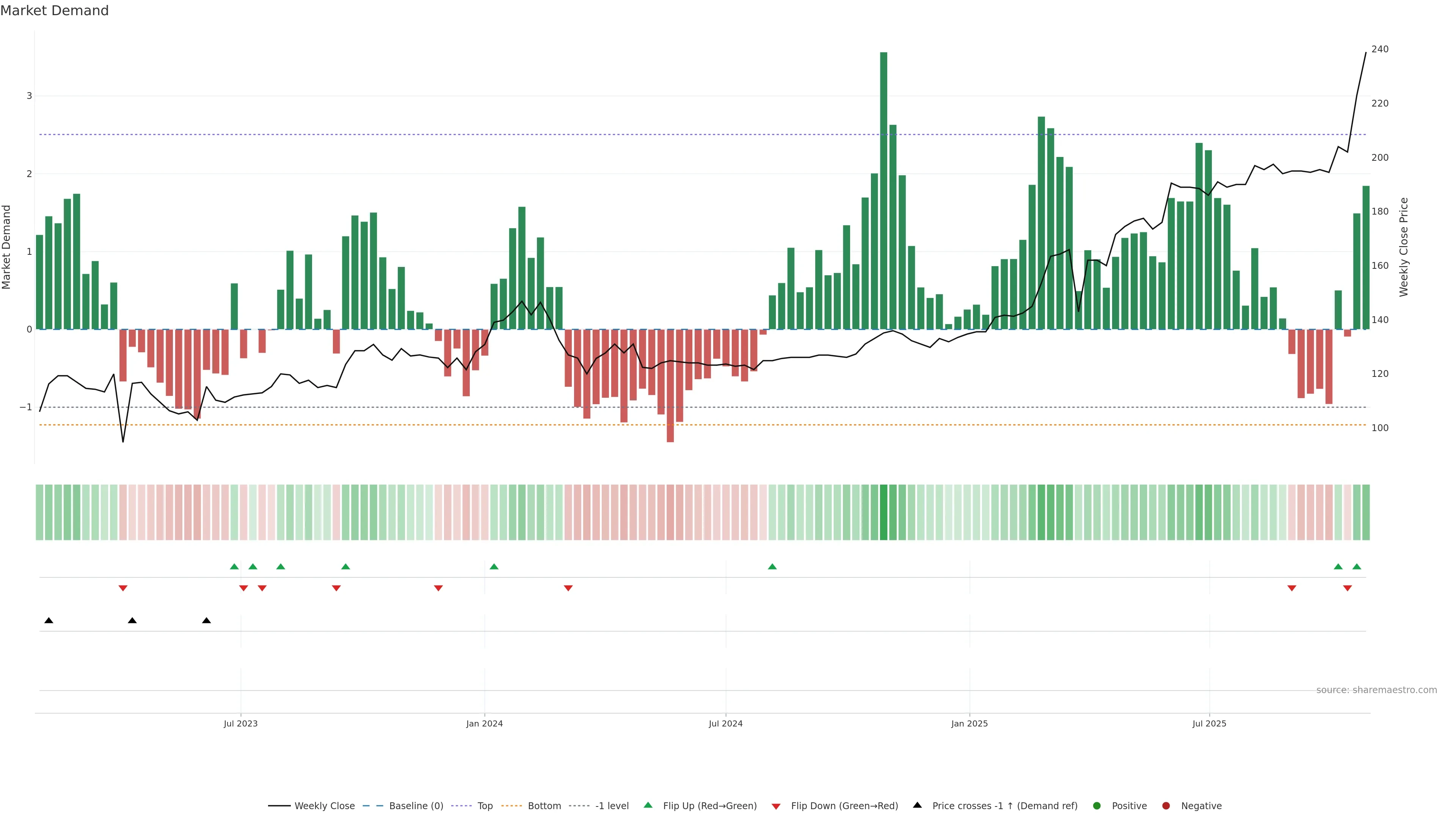Toggle the Top dotted line legend entry
1456x819 pixels.
click(485, 806)
